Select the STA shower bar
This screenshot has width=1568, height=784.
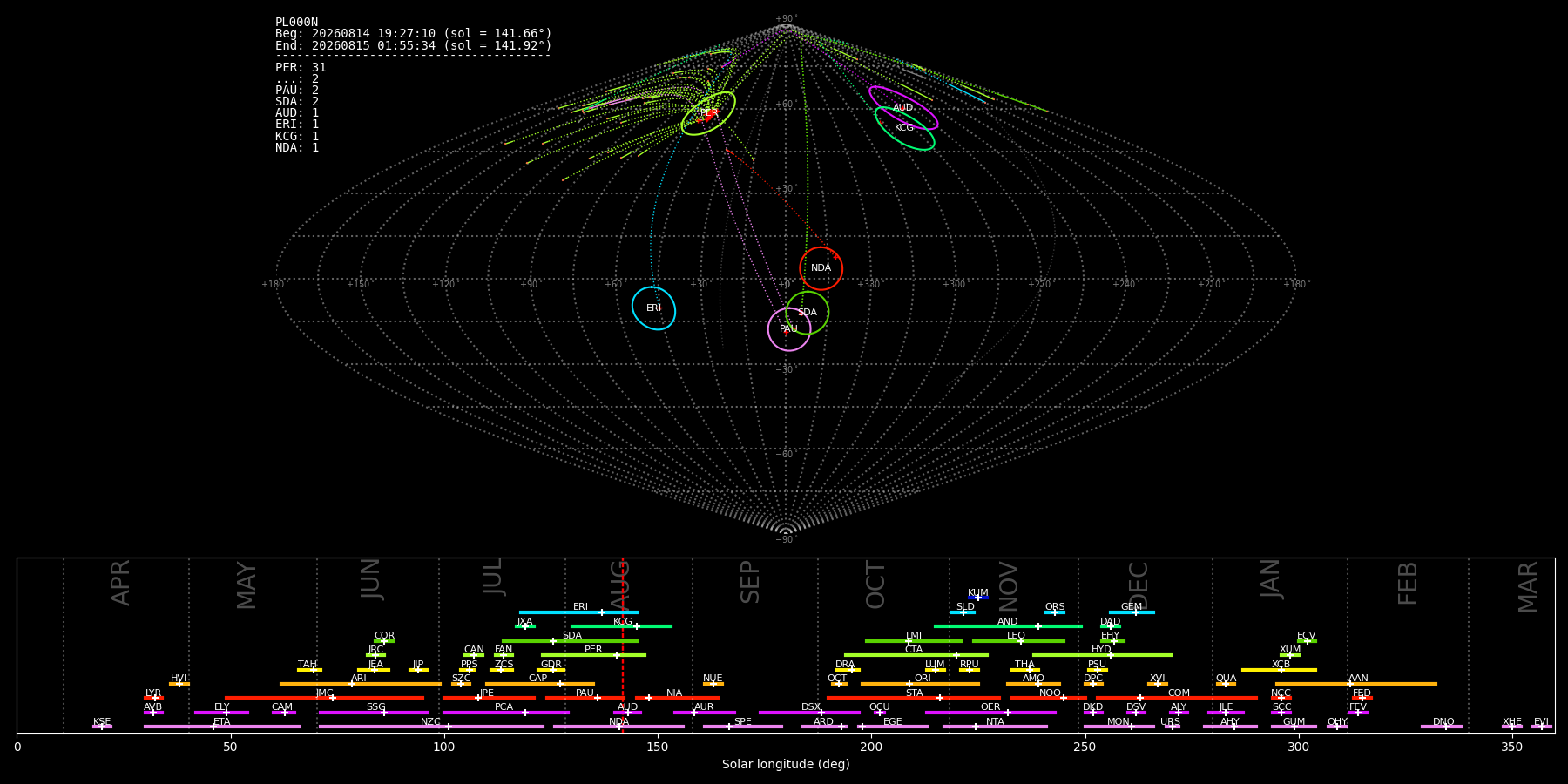click(914, 698)
